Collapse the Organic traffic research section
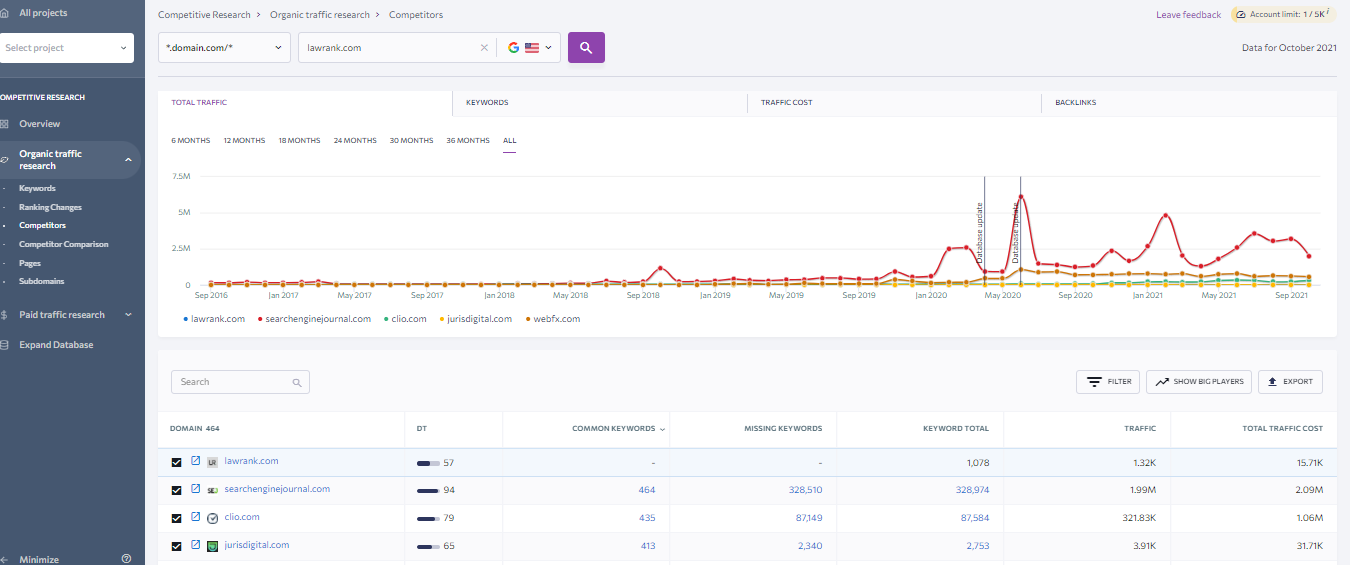 (128, 160)
